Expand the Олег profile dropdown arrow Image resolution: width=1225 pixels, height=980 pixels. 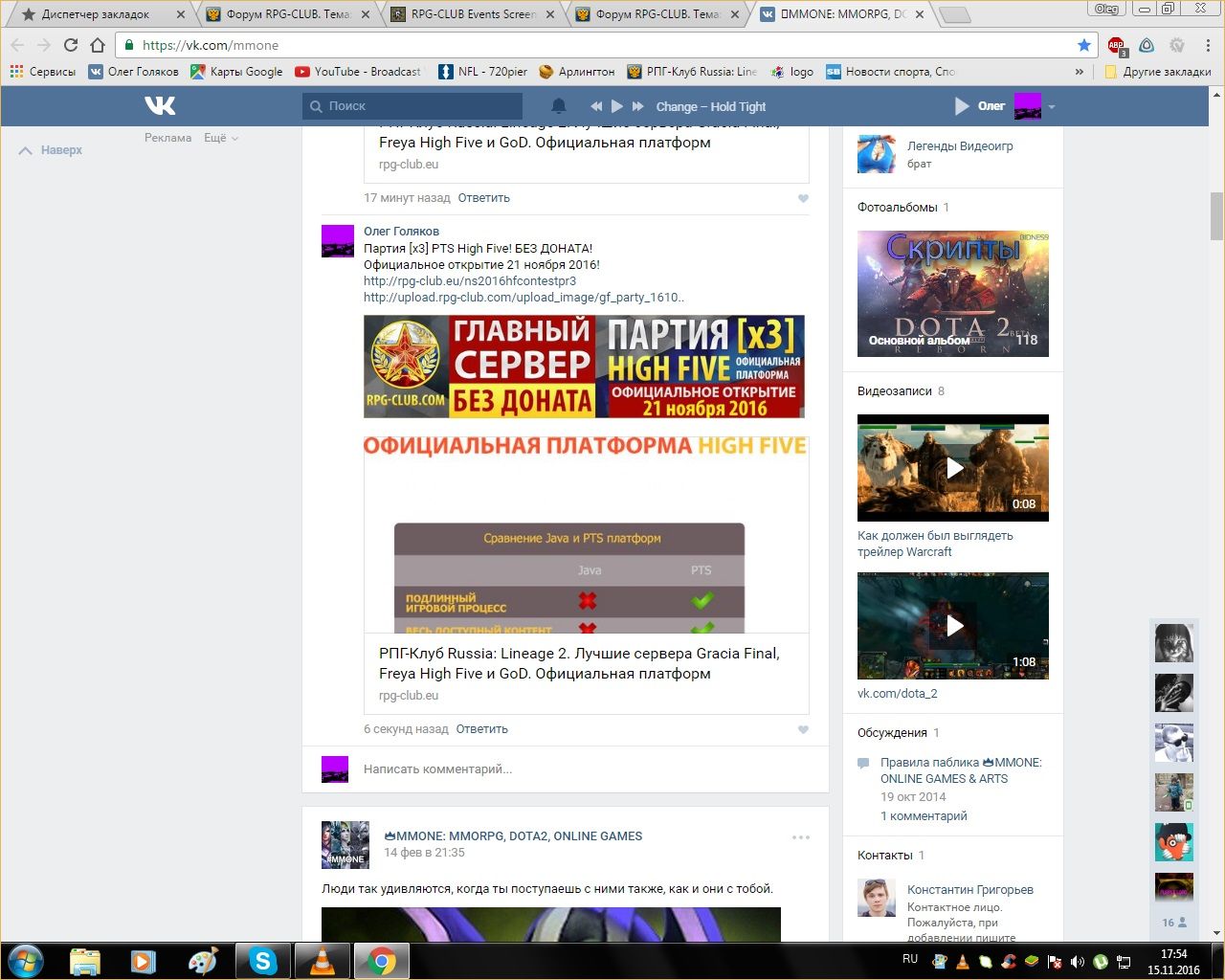(x=1051, y=106)
